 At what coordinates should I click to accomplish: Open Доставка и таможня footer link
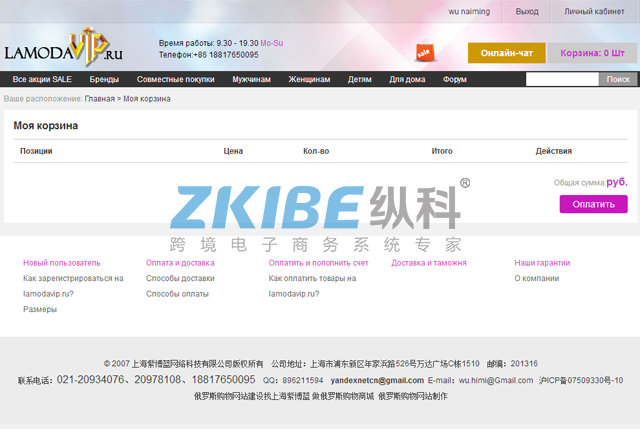coord(429,263)
